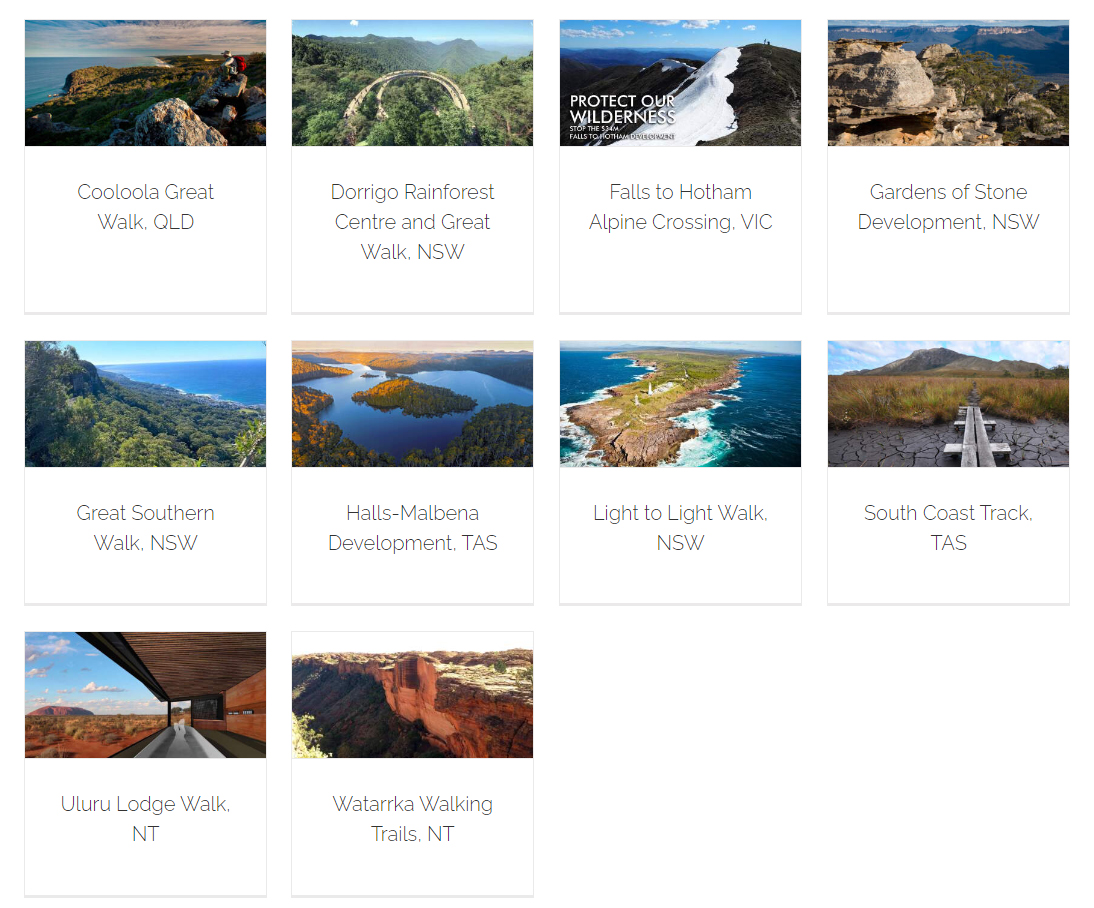This screenshot has height=908, width=1094.
Task: Open the Light to Light Walk, NSW page
Action: pos(680,527)
